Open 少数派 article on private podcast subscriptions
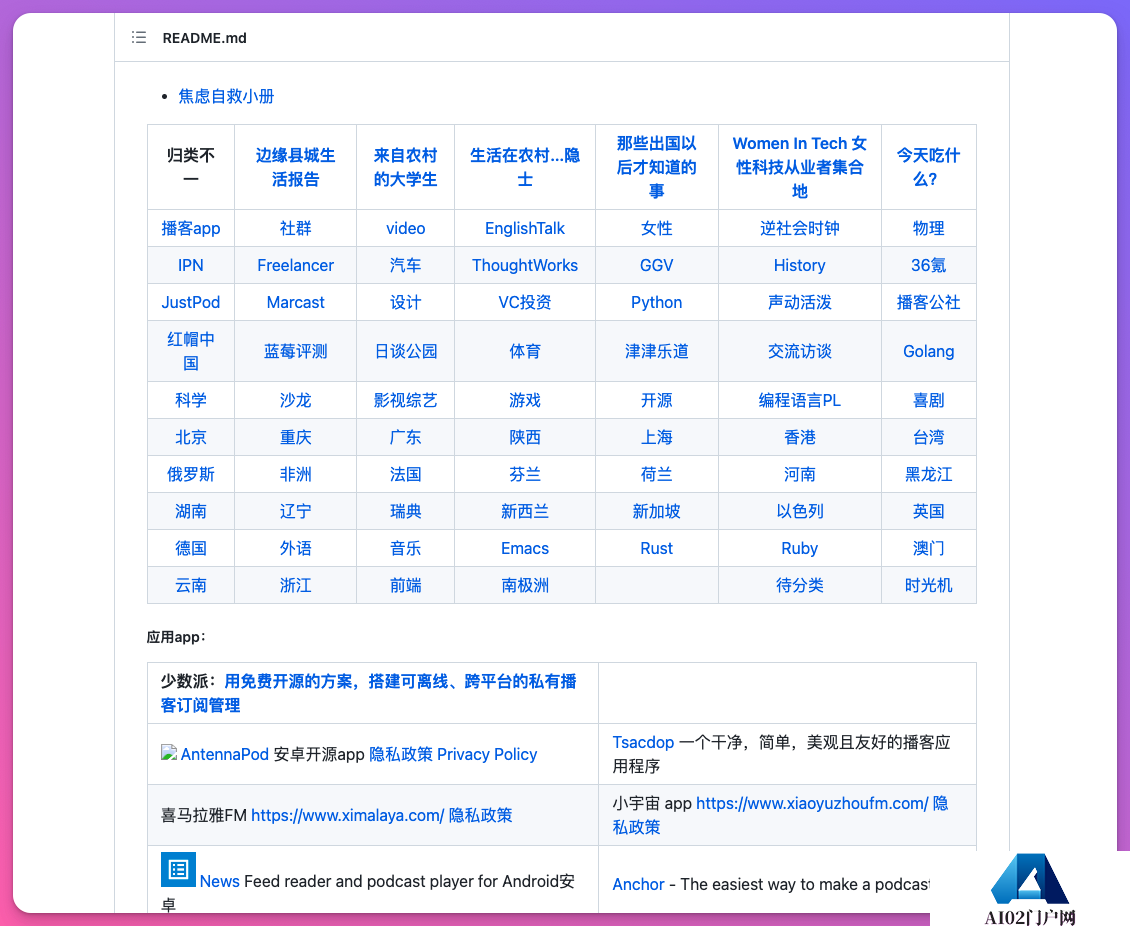 pyautogui.click(x=368, y=693)
